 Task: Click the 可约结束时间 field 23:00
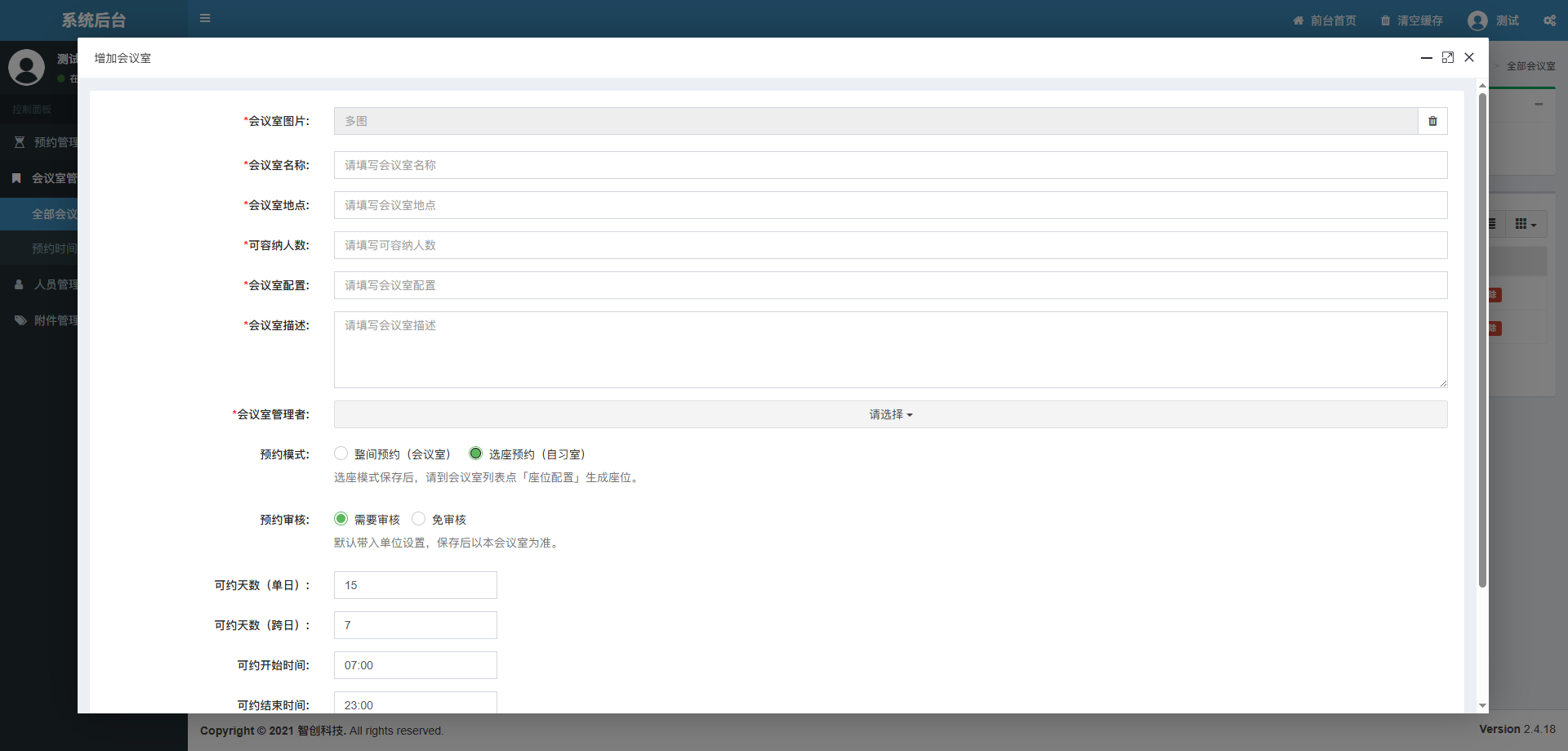pyautogui.click(x=415, y=703)
